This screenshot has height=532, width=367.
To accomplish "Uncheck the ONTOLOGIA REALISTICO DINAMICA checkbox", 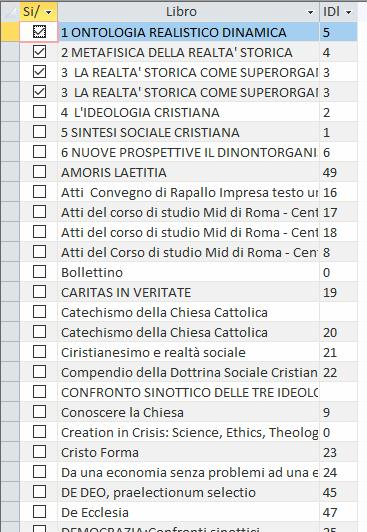I will 39,32.
